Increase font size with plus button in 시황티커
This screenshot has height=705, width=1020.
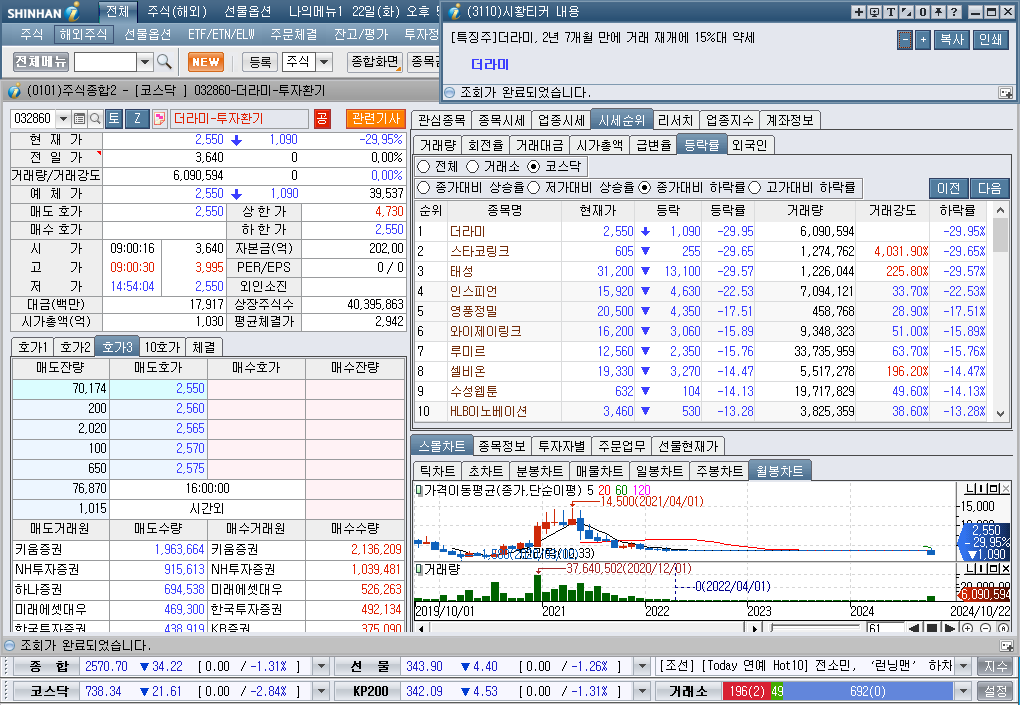923,40
